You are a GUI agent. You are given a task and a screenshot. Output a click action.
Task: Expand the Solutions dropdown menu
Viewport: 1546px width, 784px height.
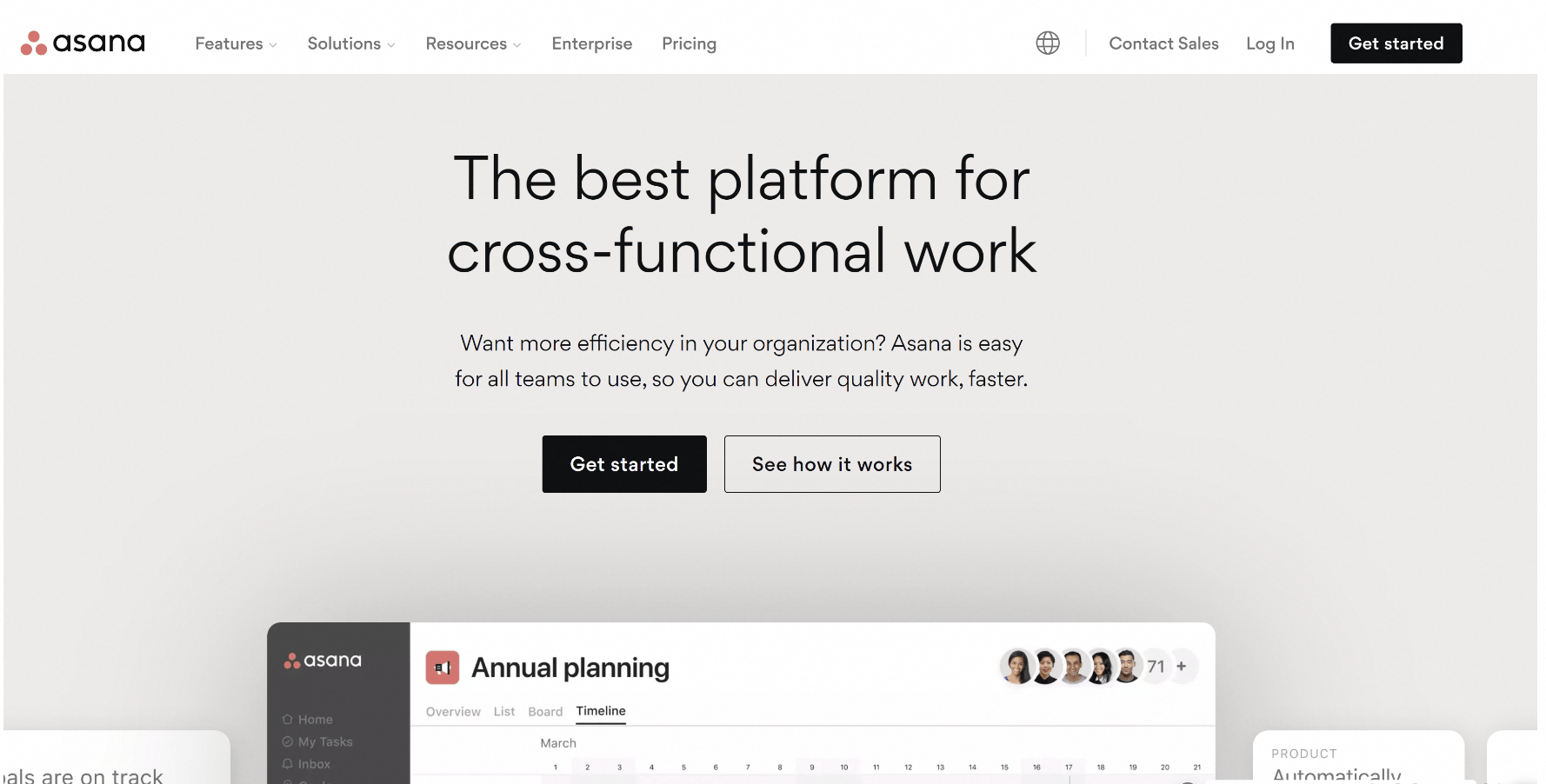tap(351, 43)
